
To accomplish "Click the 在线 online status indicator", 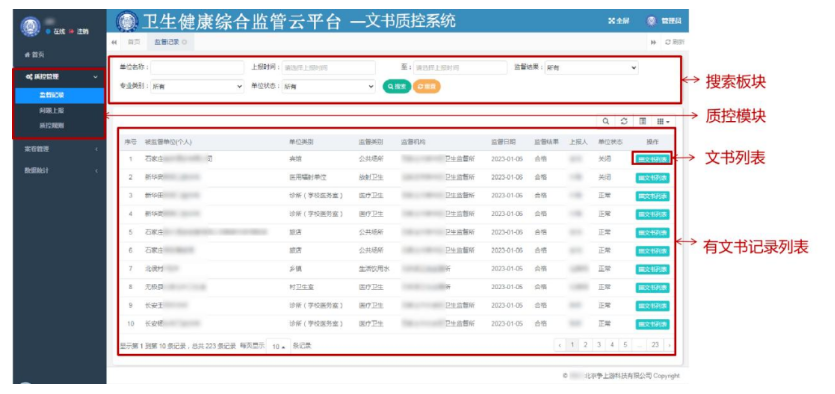I will 55,31.
